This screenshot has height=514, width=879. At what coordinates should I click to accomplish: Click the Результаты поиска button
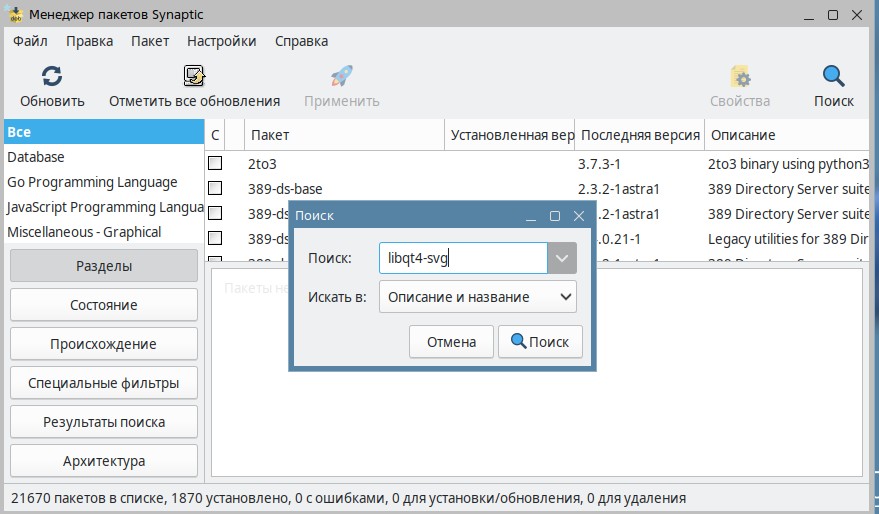tap(104, 422)
